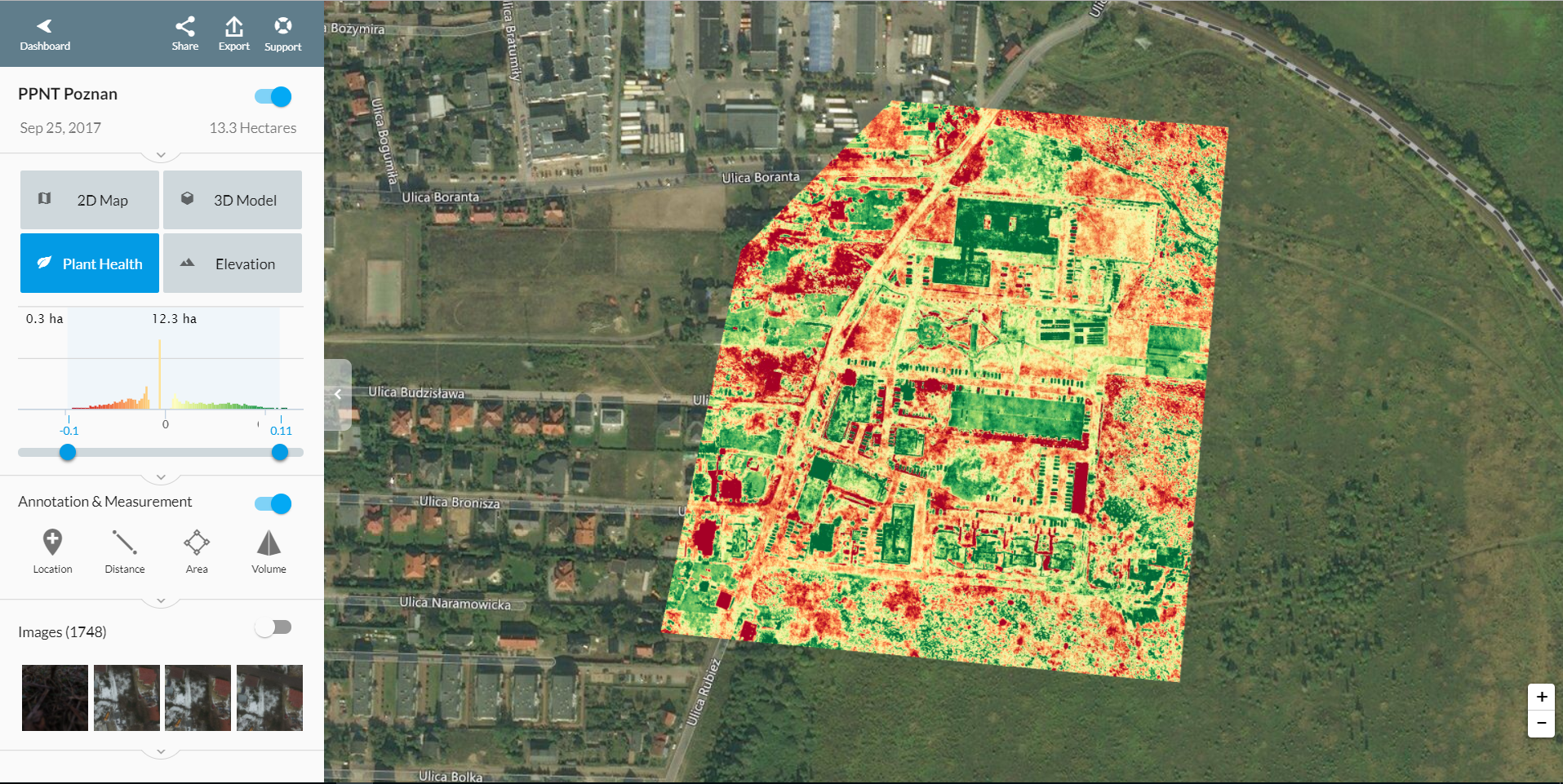Image resolution: width=1563 pixels, height=784 pixels.
Task: Enable the Images (1748) toggle
Action: pos(273,627)
